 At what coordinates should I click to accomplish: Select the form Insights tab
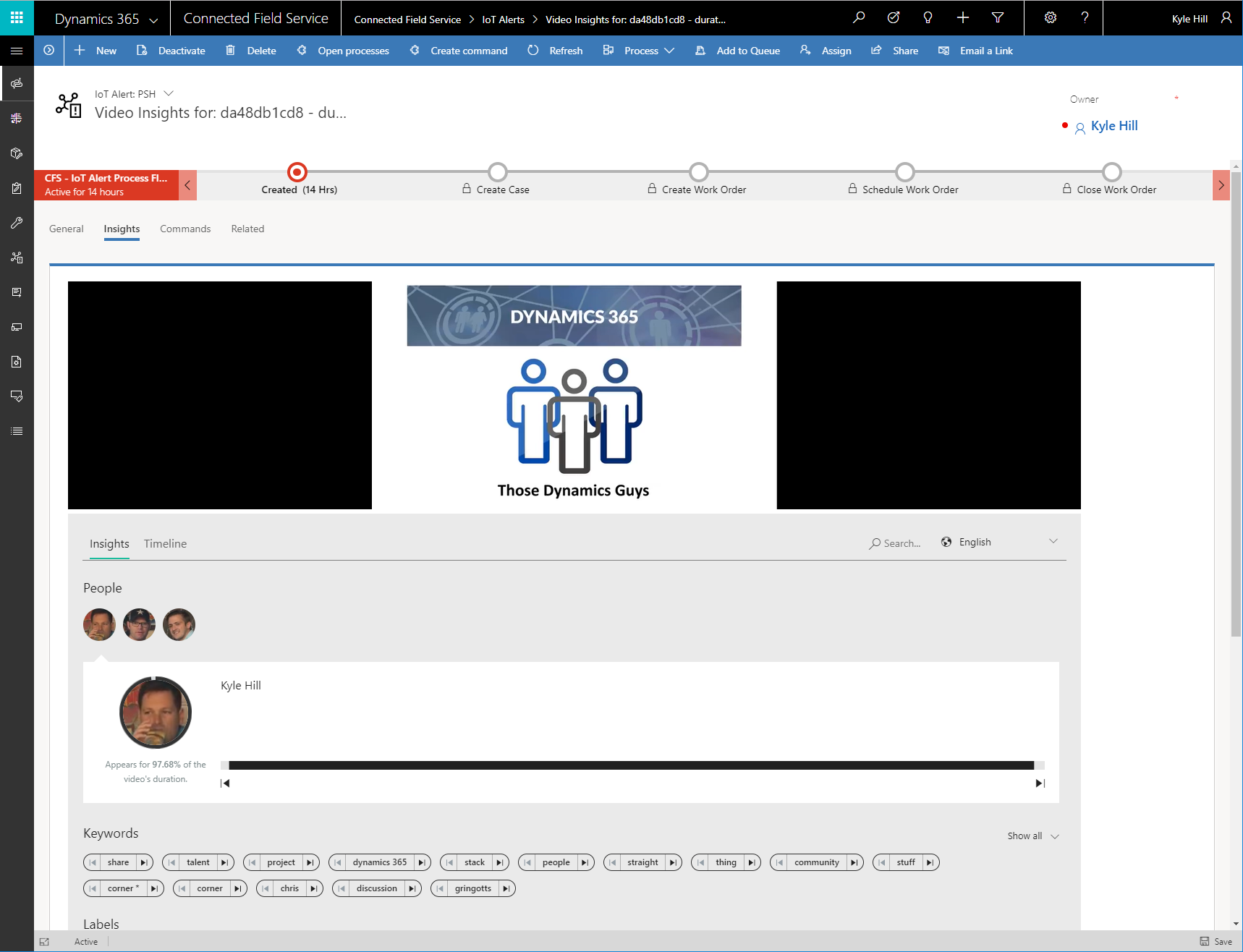coord(122,229)
